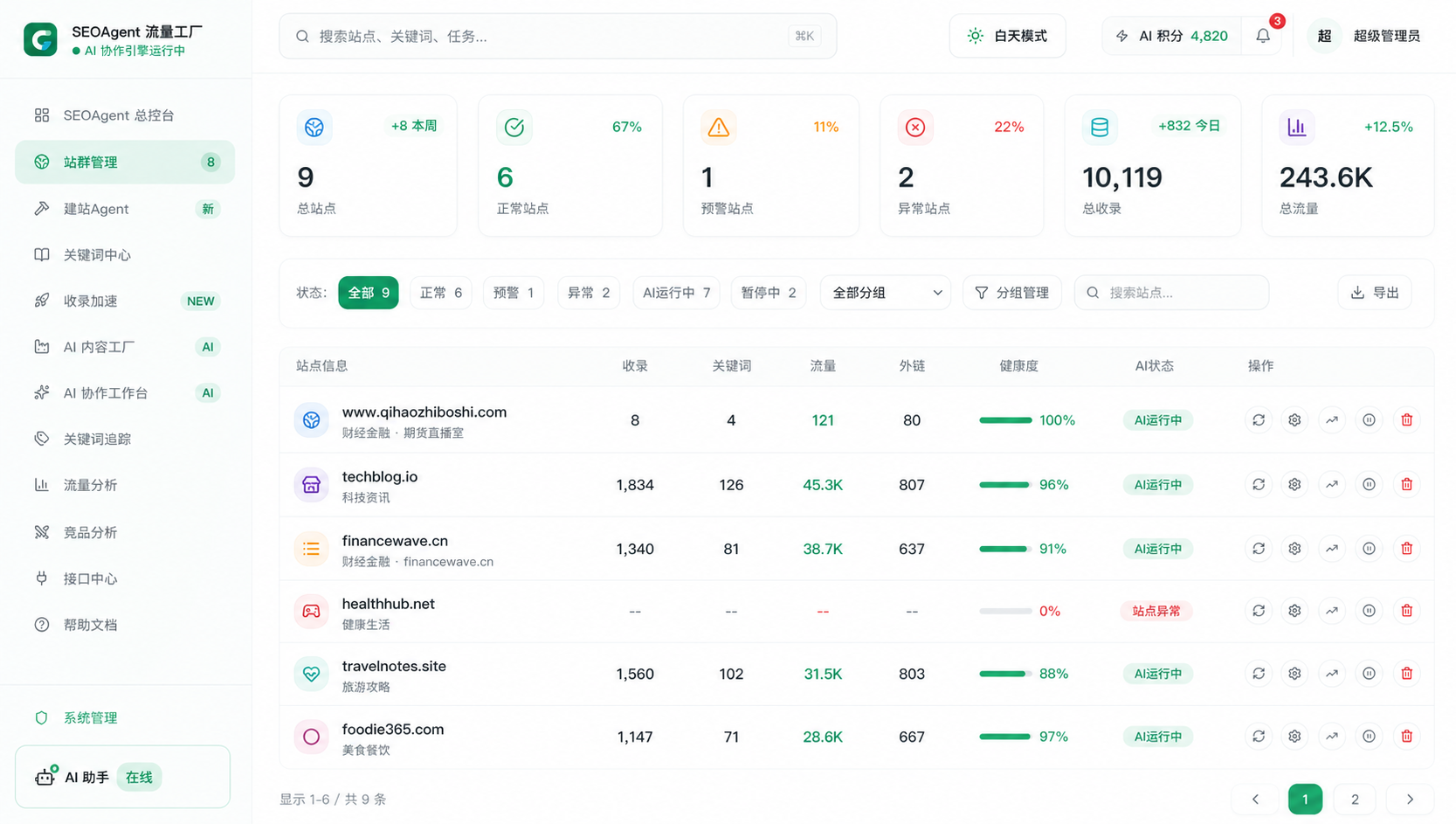Select the 异常 2 status filter
1456x824 pixels.
point(589,293)
